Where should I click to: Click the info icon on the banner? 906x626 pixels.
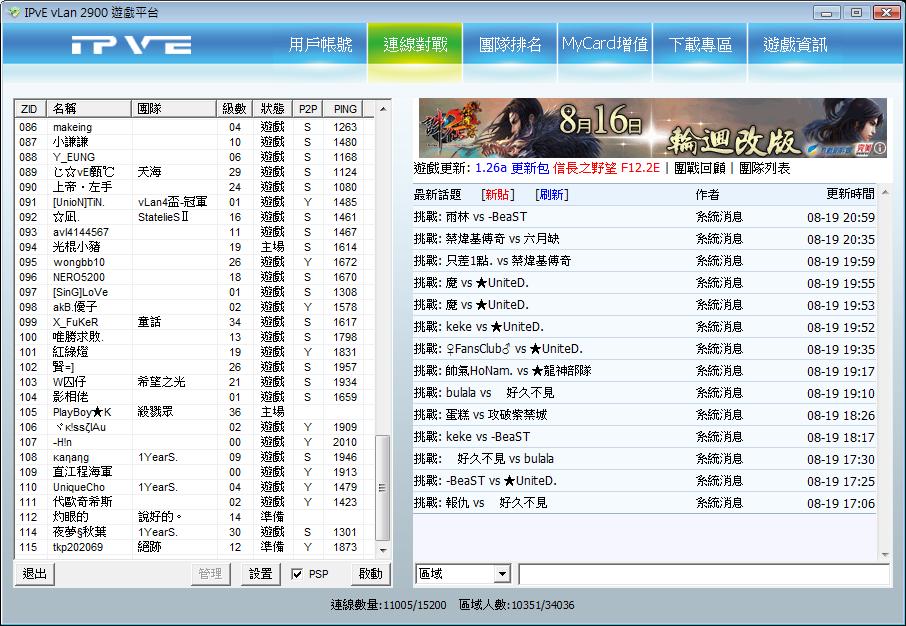[x=879, y=148]
